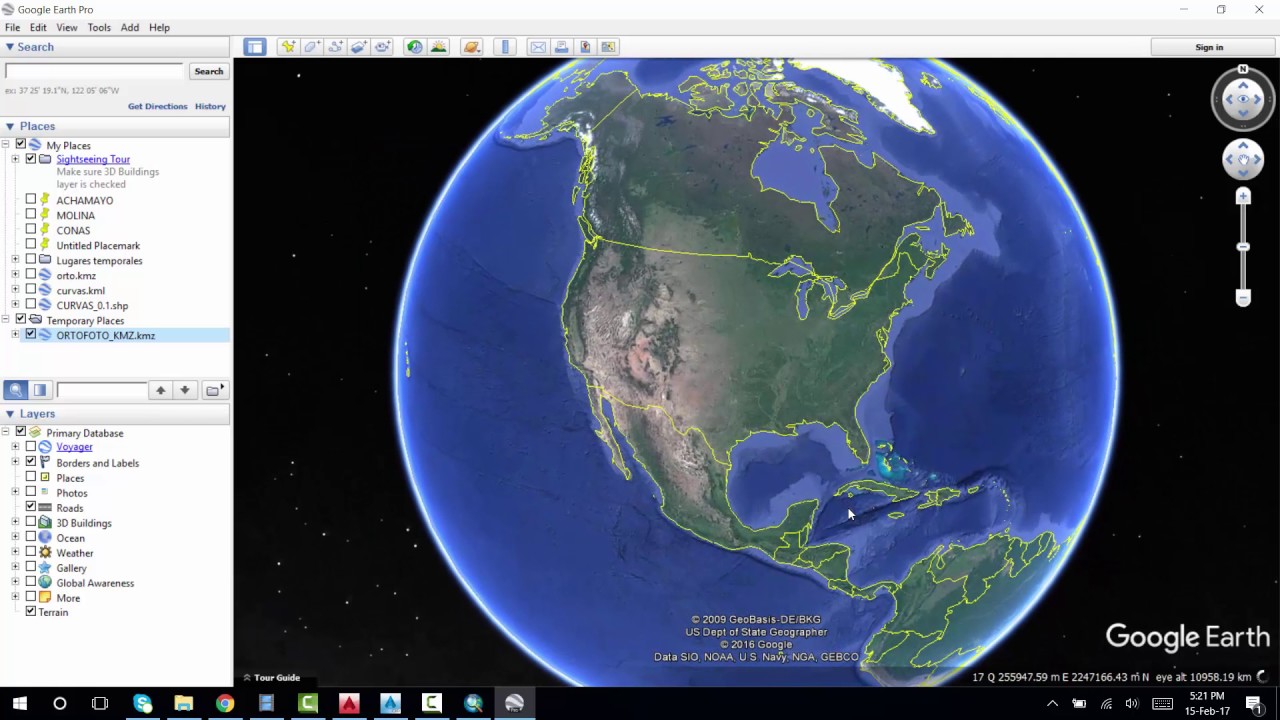Move selected place up with up arrow
Image resolution: width=1280 pixels, height=720 pixels.
(160, 390)
